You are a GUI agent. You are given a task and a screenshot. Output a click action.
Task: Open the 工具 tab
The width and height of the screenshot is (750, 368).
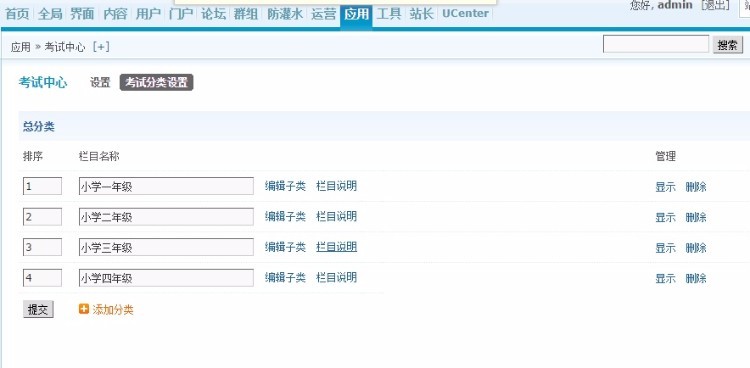click(x=389, y=13)
